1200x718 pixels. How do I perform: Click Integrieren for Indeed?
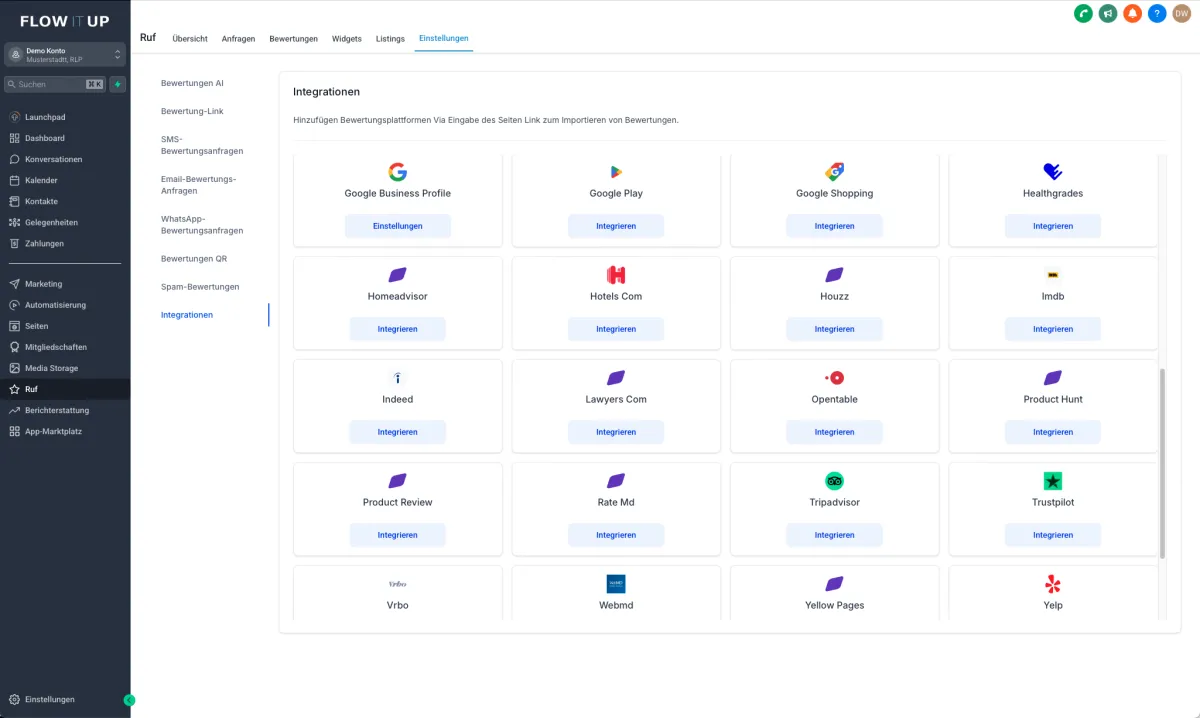(x=398, y=432)
